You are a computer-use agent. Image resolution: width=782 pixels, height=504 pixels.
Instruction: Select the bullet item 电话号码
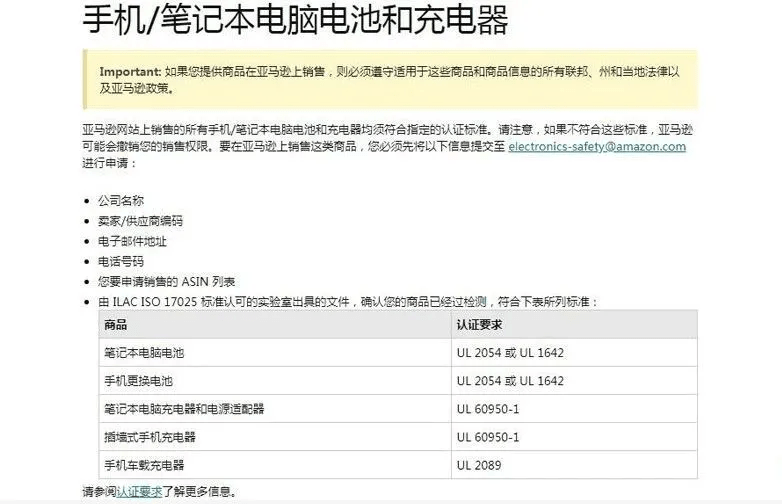(x=121, y=261)
